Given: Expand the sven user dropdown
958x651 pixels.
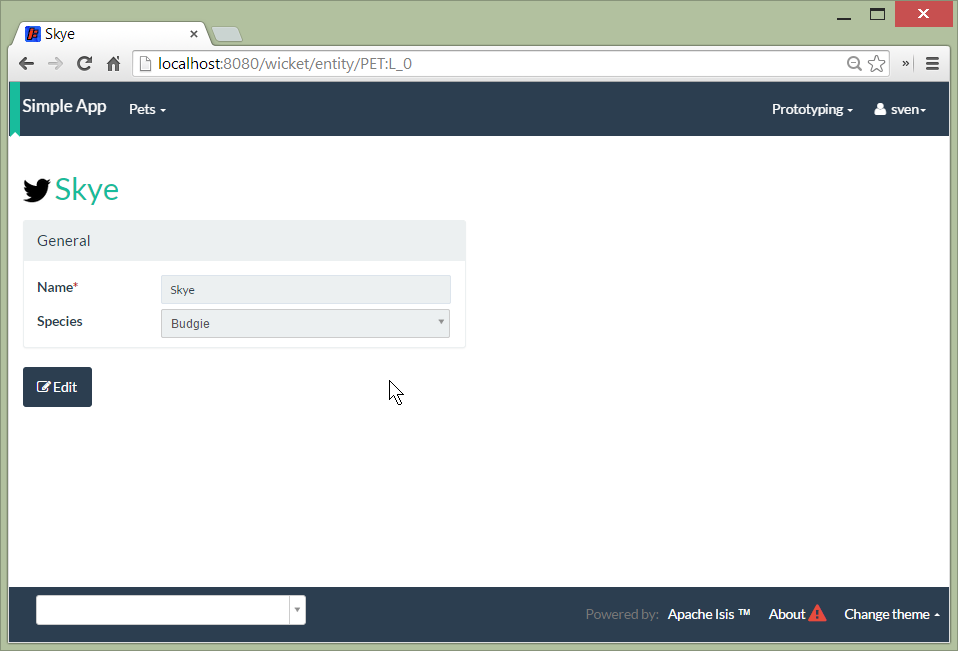Looking at the screenshot, I should 900,109.
